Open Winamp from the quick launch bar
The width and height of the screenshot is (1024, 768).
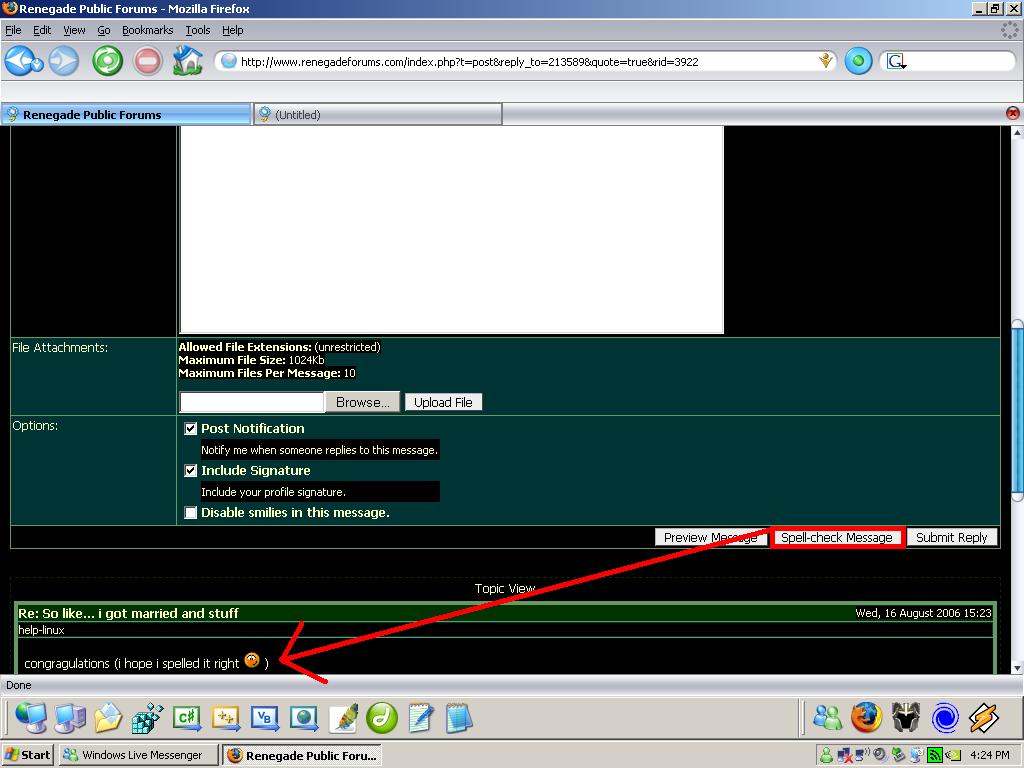pos(984,717)
